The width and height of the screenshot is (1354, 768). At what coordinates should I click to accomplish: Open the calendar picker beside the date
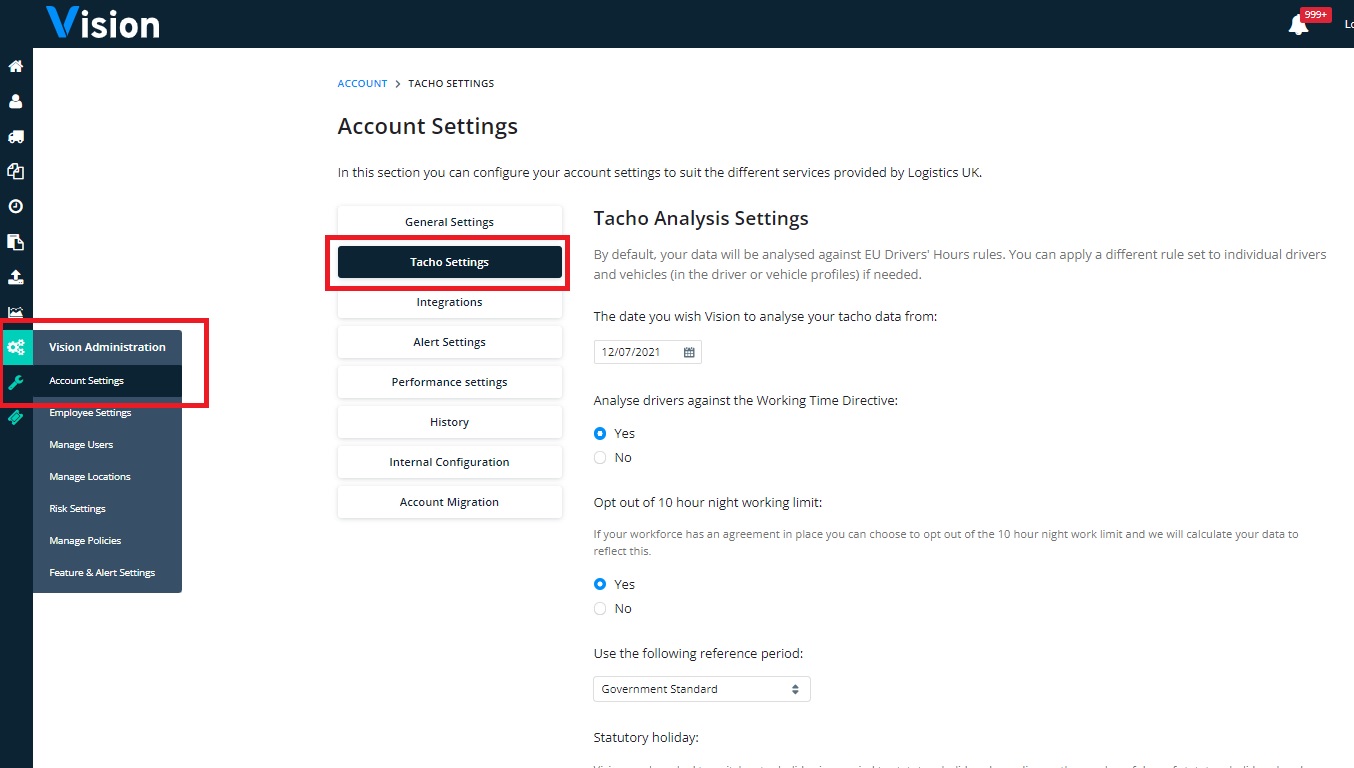689,352
